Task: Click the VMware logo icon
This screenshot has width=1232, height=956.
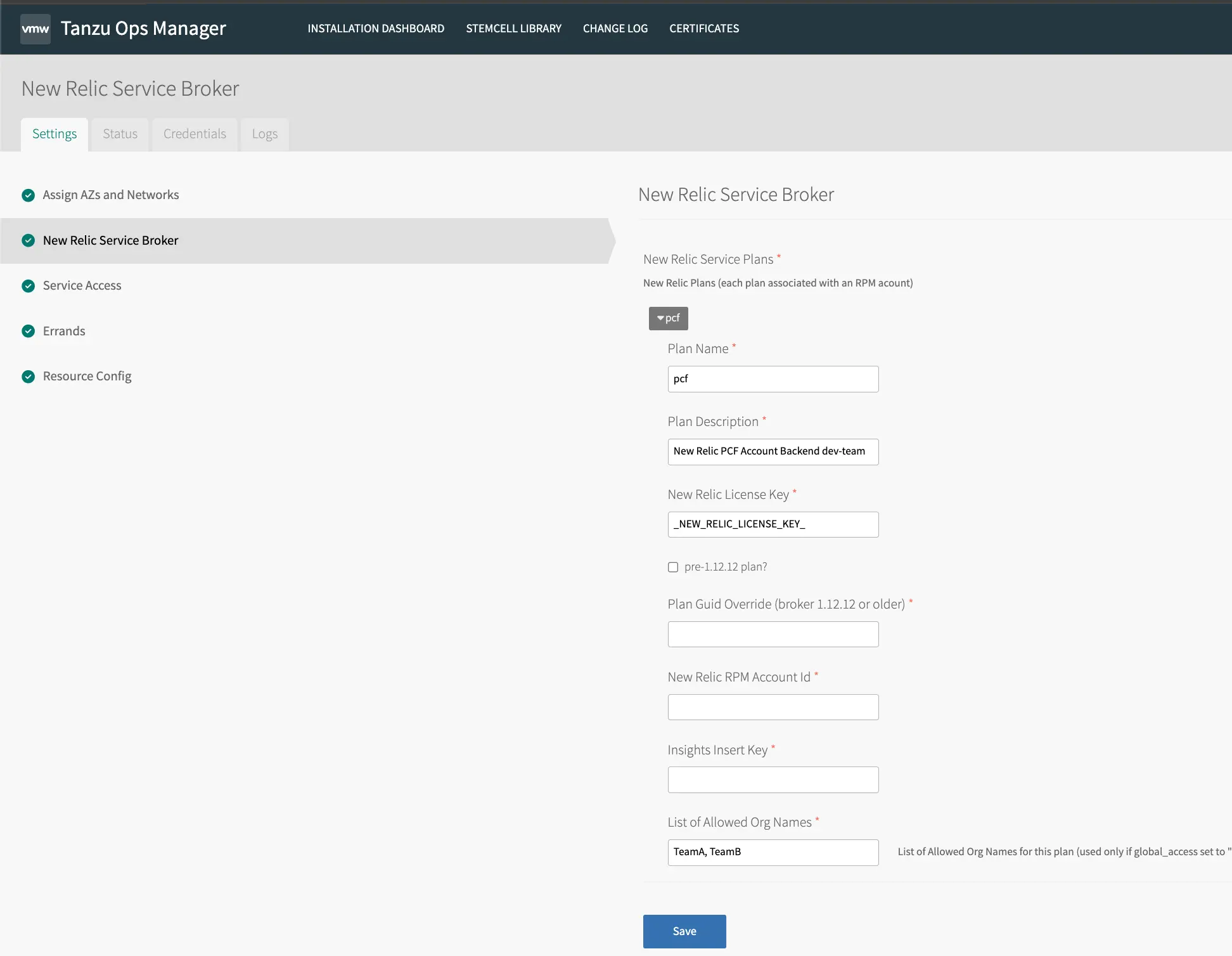Action: tap(35, 28)
